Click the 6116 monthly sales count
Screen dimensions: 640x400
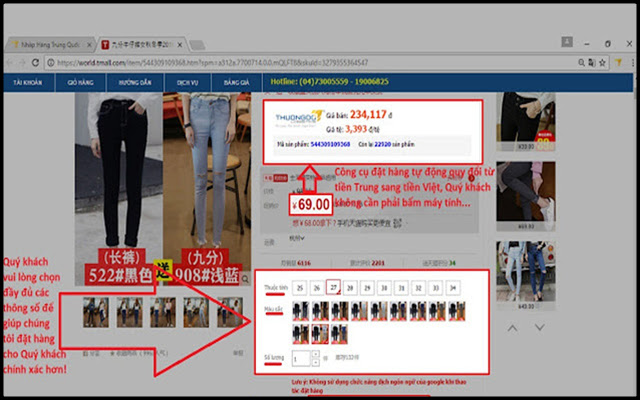point(304,263)
